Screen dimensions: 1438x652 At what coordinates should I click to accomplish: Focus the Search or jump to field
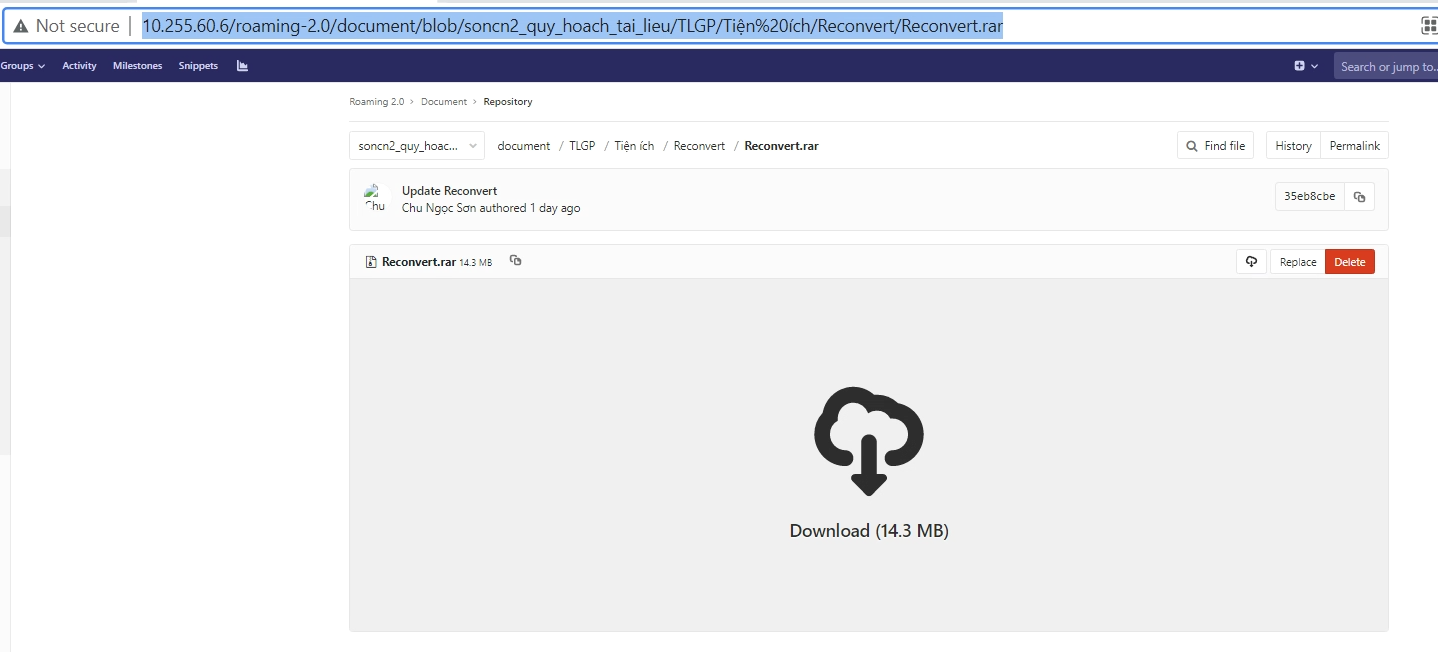1386,67
